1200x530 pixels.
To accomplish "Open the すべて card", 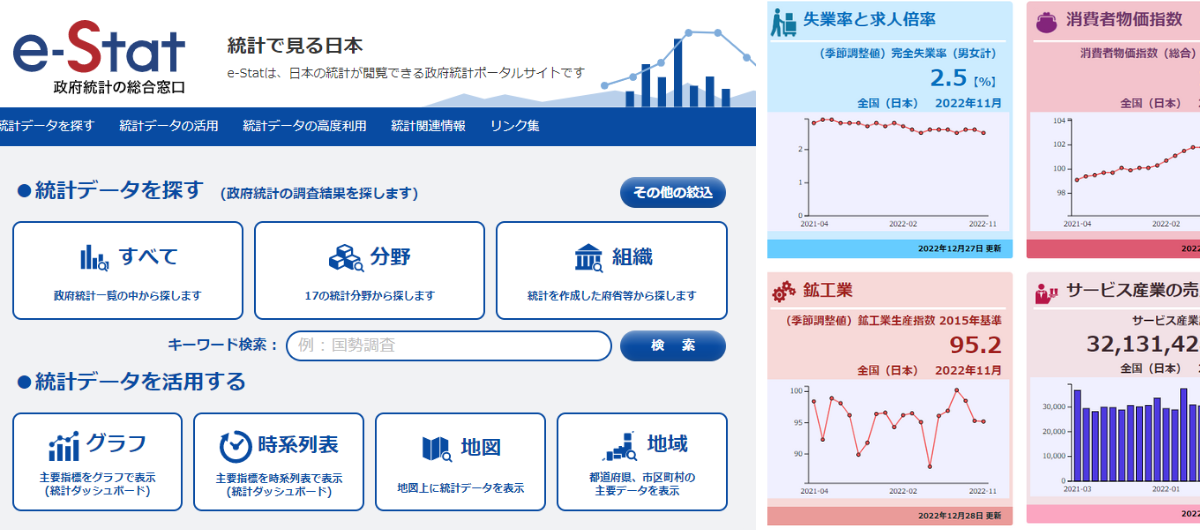I will click(128, 270).
